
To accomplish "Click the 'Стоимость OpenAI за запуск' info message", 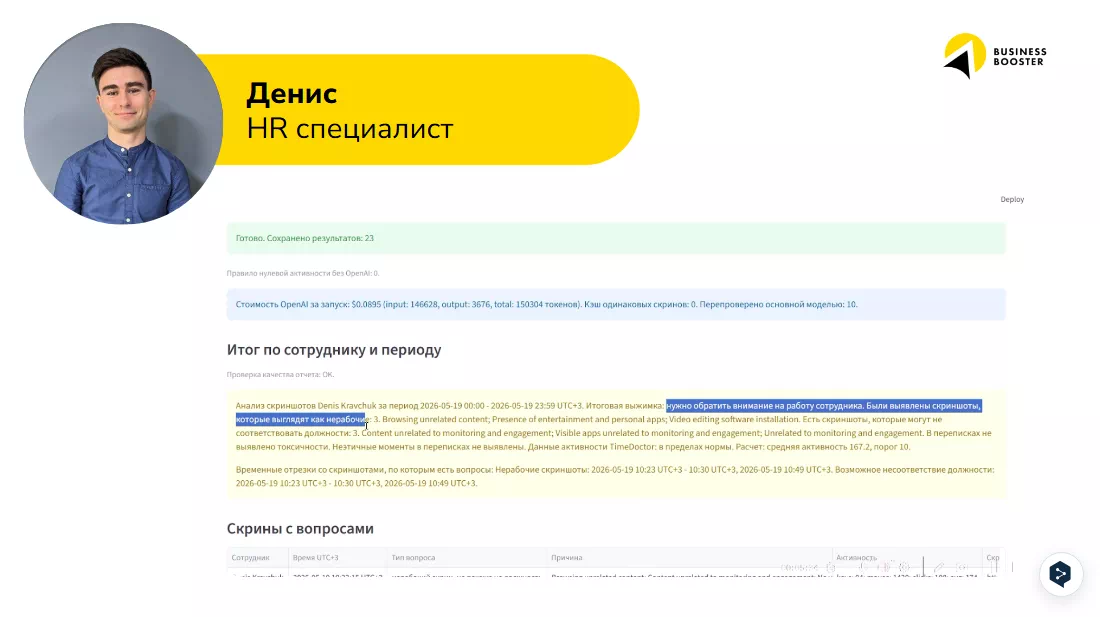I will tap(616, 304).
